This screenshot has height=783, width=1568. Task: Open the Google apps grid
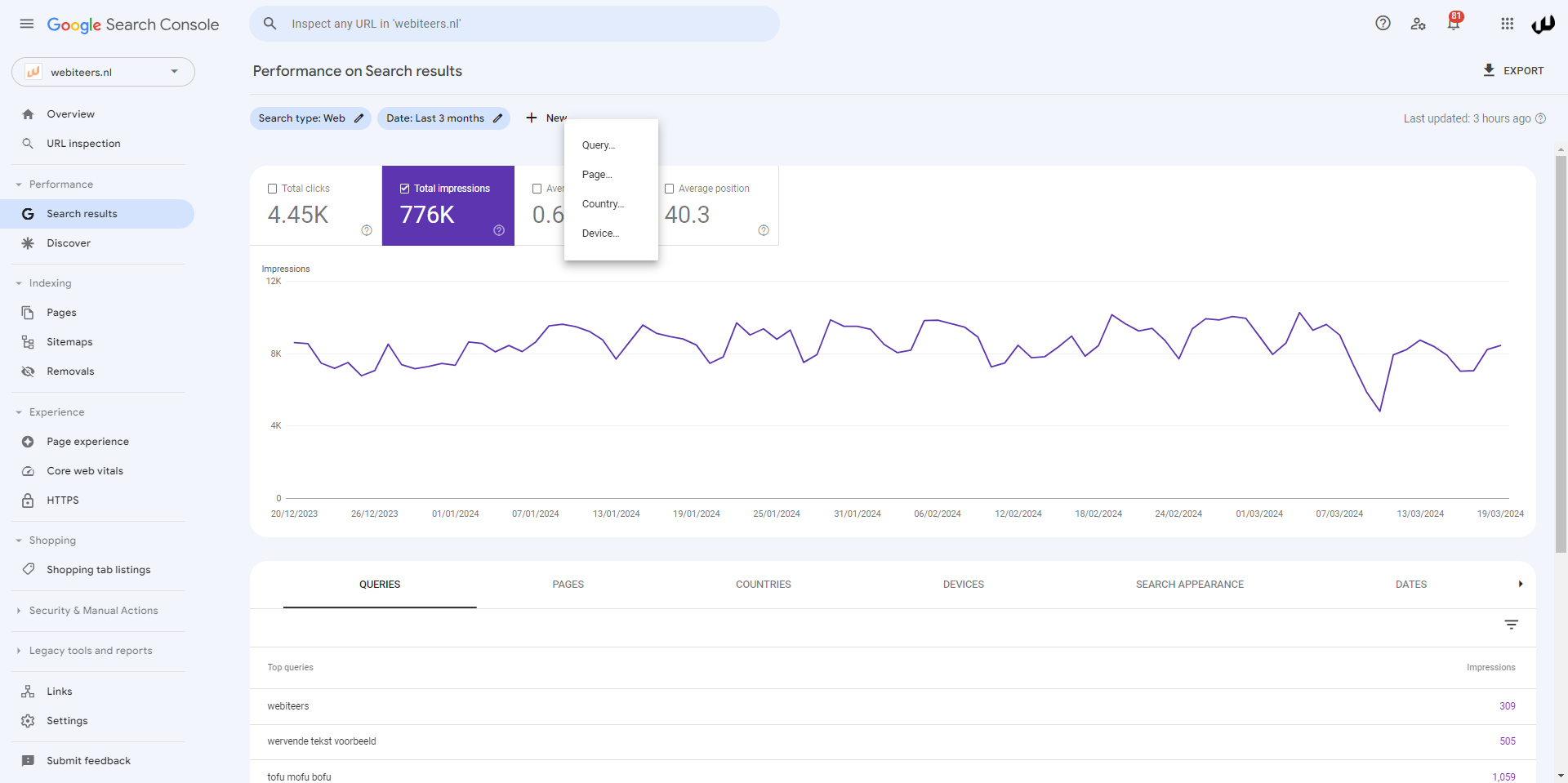pos(1508,24)
